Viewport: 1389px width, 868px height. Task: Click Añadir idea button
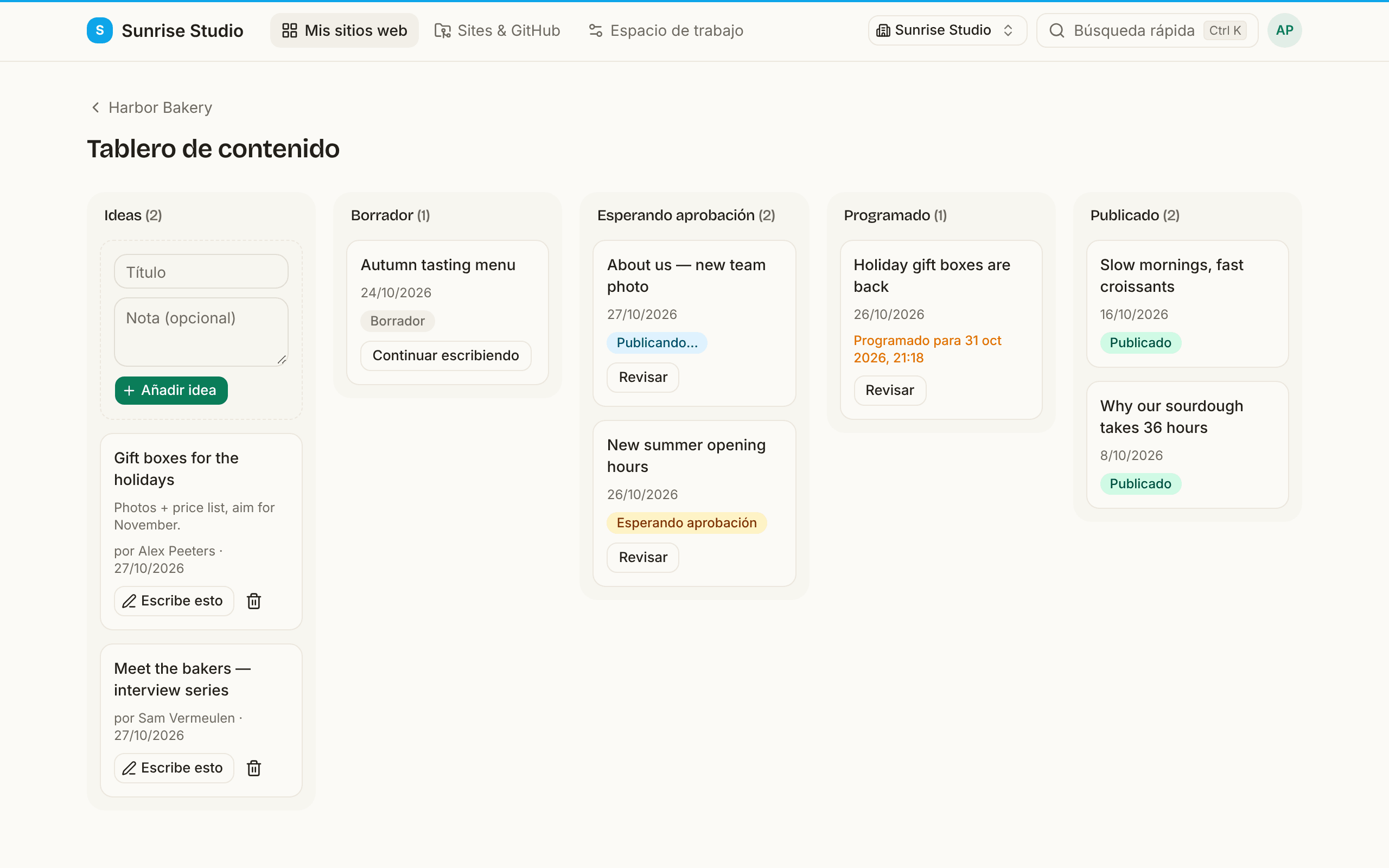(171, 391)
